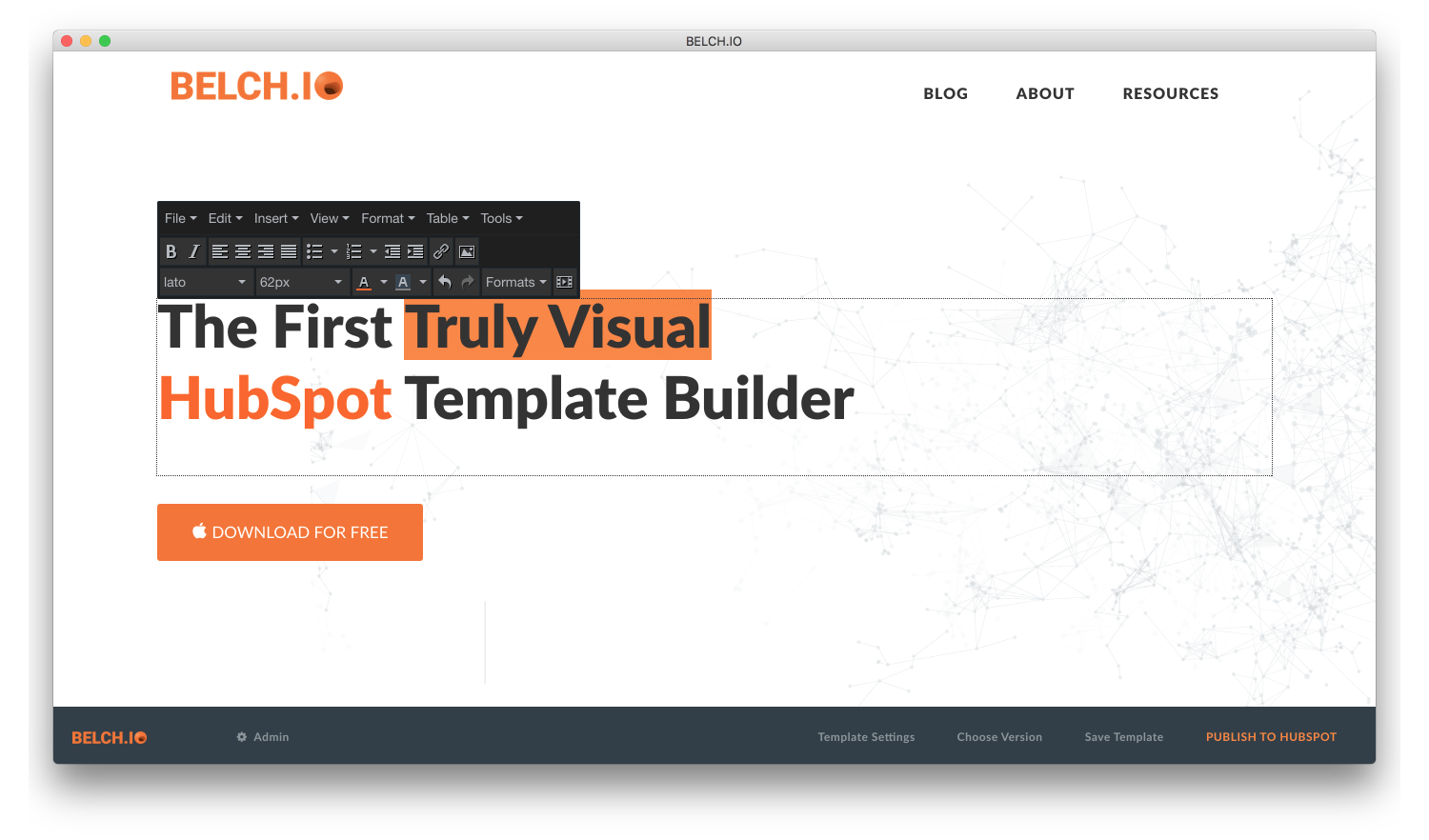Viewport: 1429px width, 840px height.
Task: Open the Formats dropdown
Action: [516, 282]
